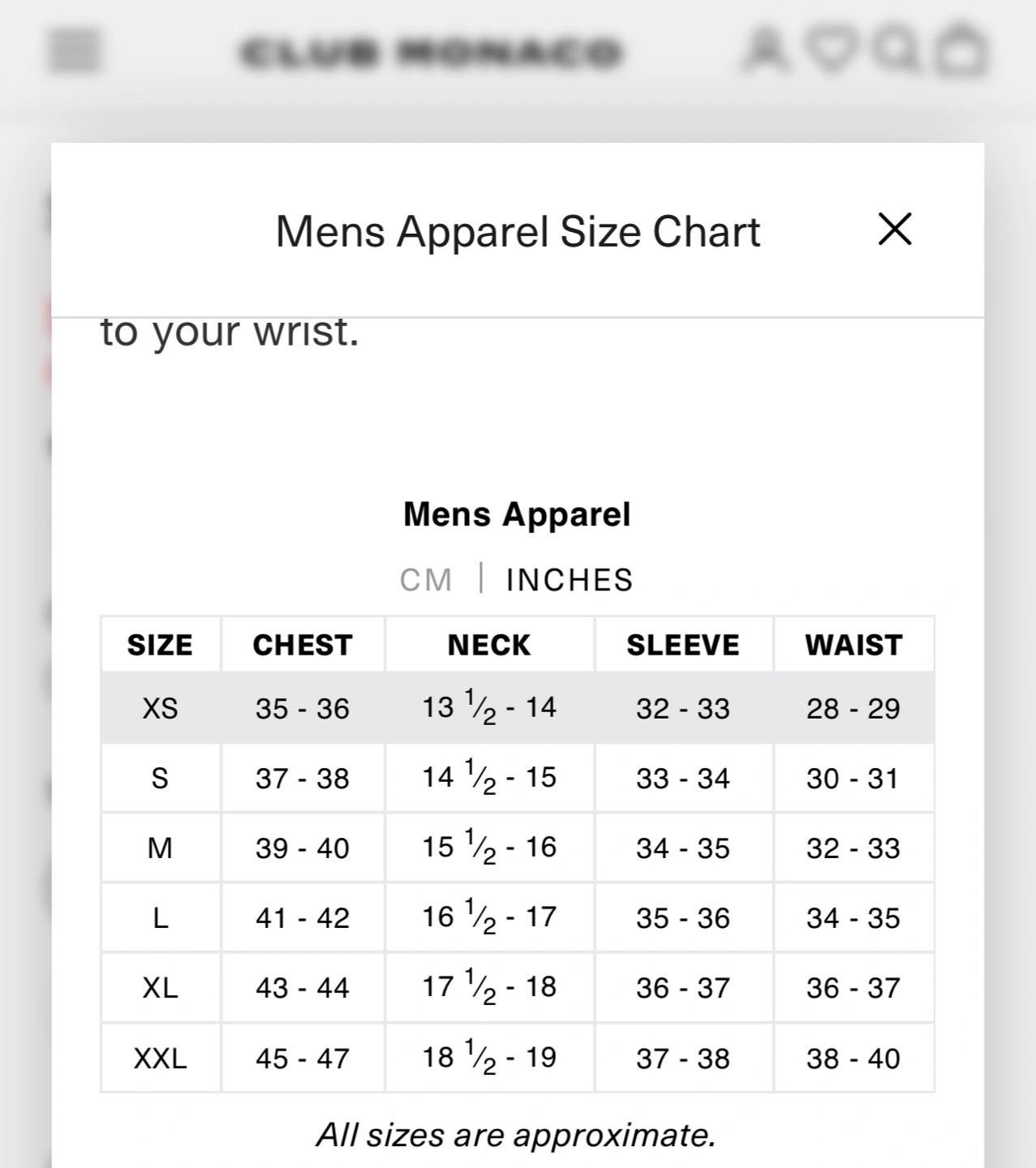The width and height of the screenshot is (1036, 1168).
Task: Open the shopping bag icon
Action: pyautogui.click(x=961, y=50)
